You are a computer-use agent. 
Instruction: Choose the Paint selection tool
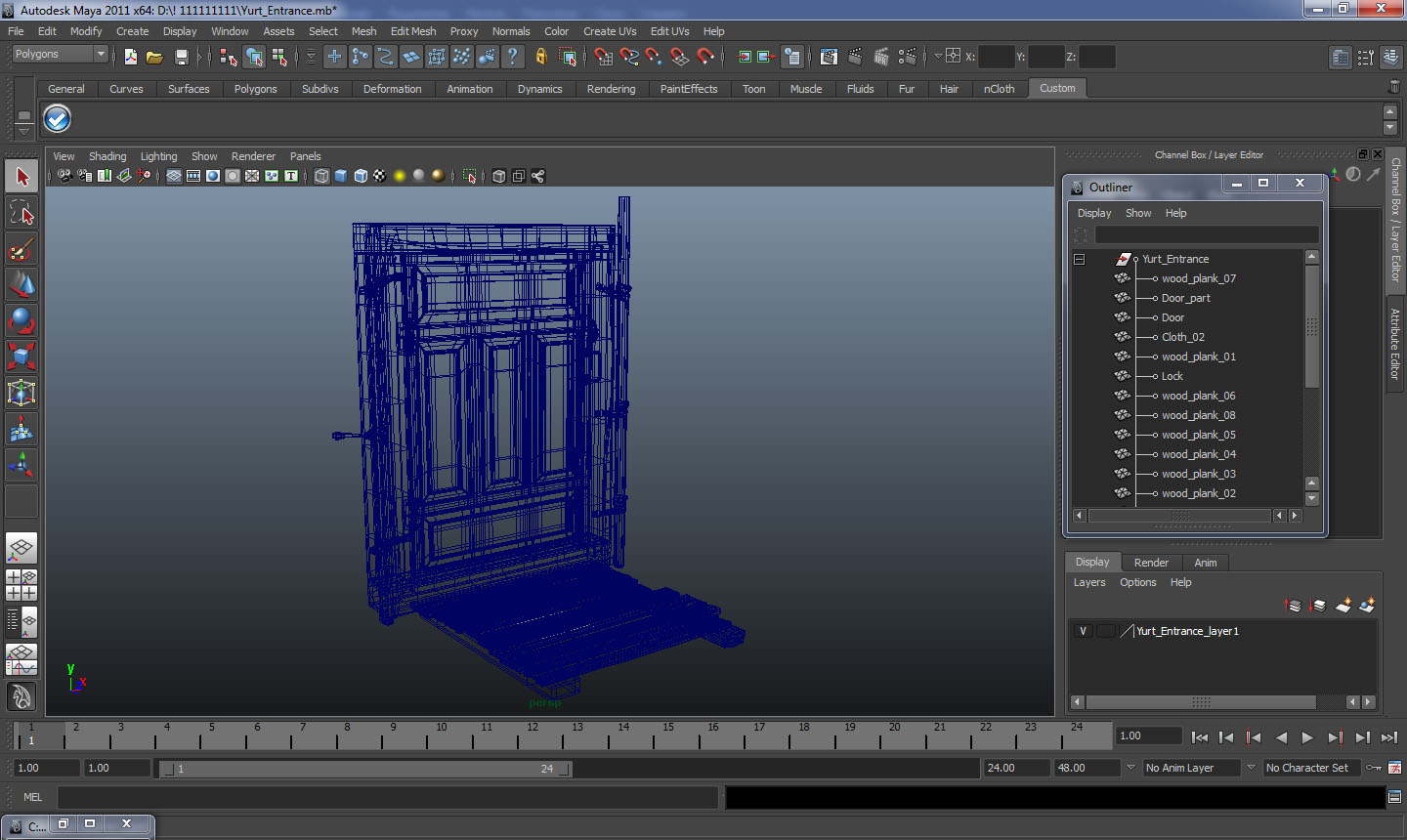21,249
